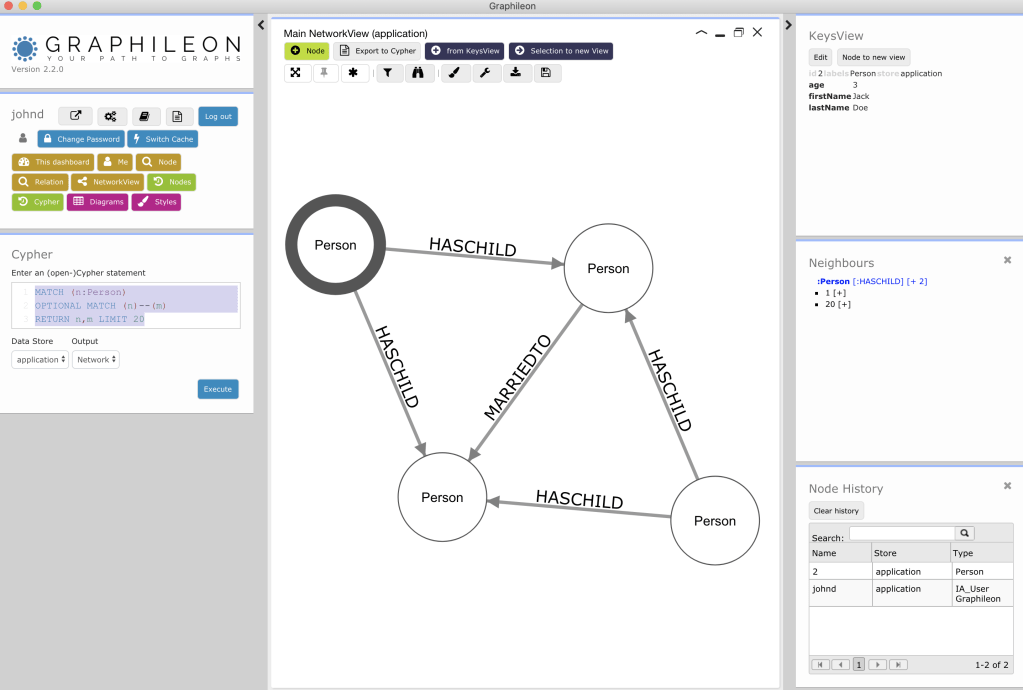The image size is (1023, 690).
Task: Click the binoculars search icon
Action: [x=420, y=73]
